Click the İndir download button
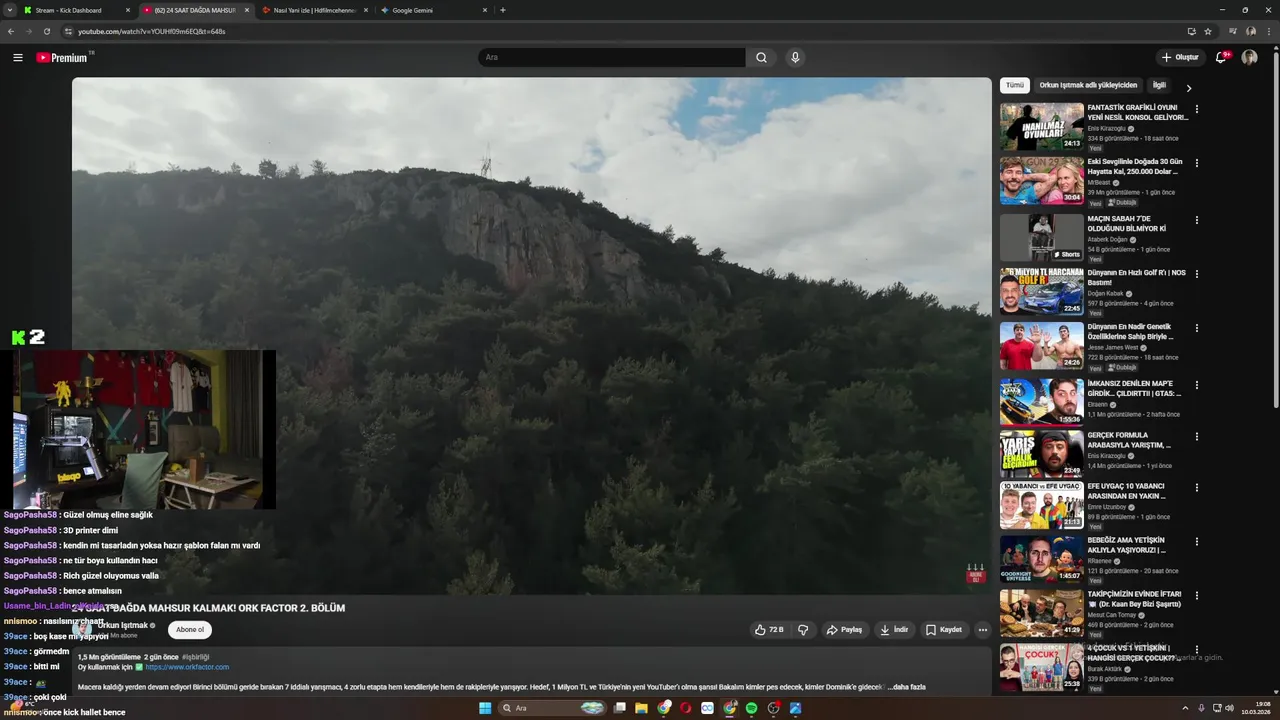The image size is (1280, 720). pos(894,630)
